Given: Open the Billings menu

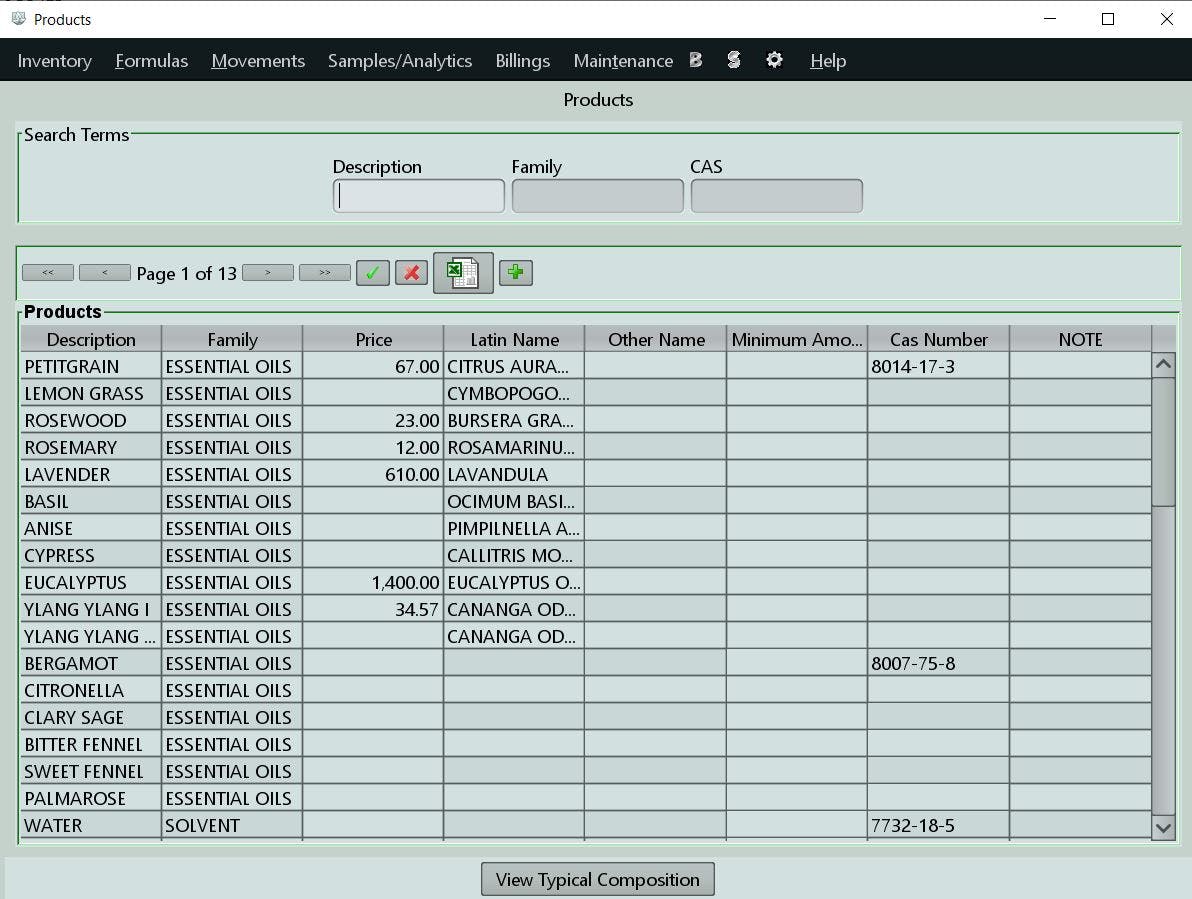Looking at the screenshot, I should point(522,61).
